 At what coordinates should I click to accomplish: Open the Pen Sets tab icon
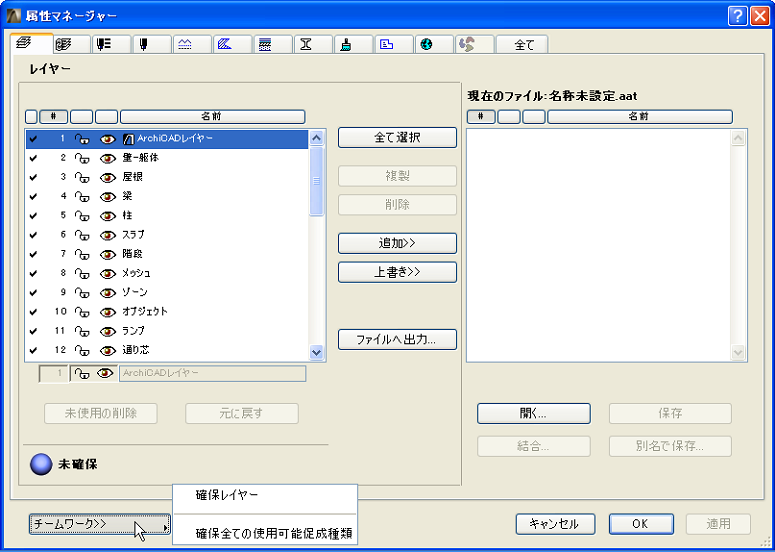(x=112, y=44)
